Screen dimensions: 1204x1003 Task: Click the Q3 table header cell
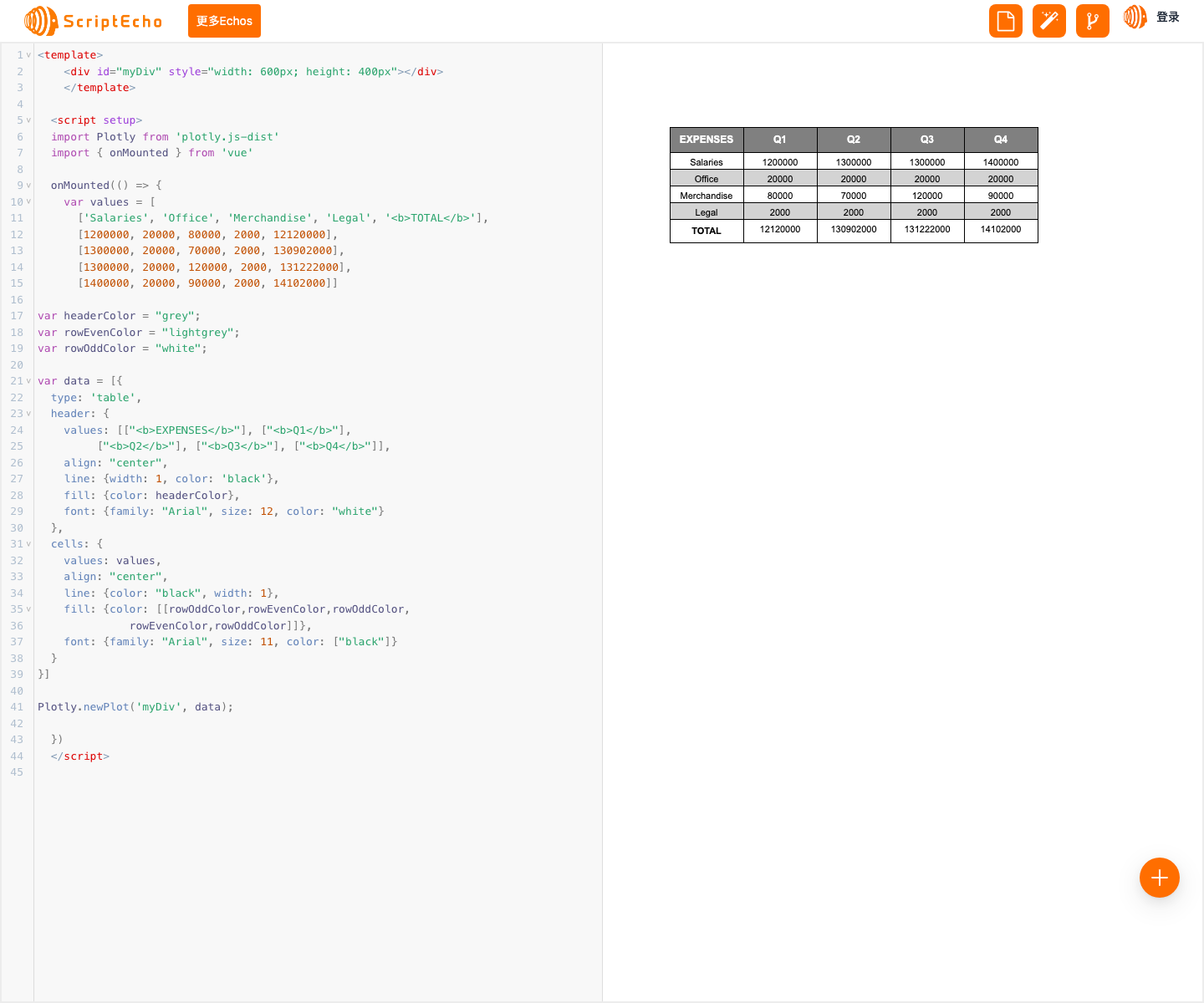927,140
